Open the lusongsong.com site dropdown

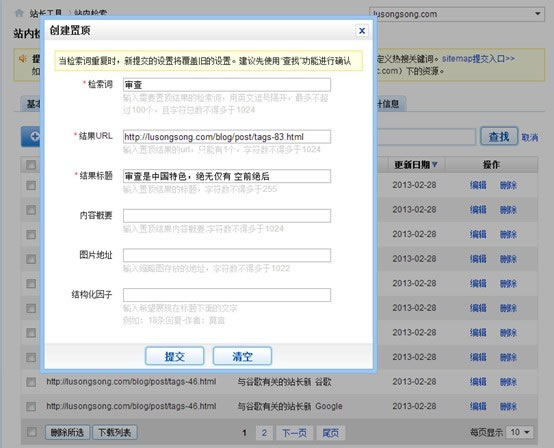456,14
